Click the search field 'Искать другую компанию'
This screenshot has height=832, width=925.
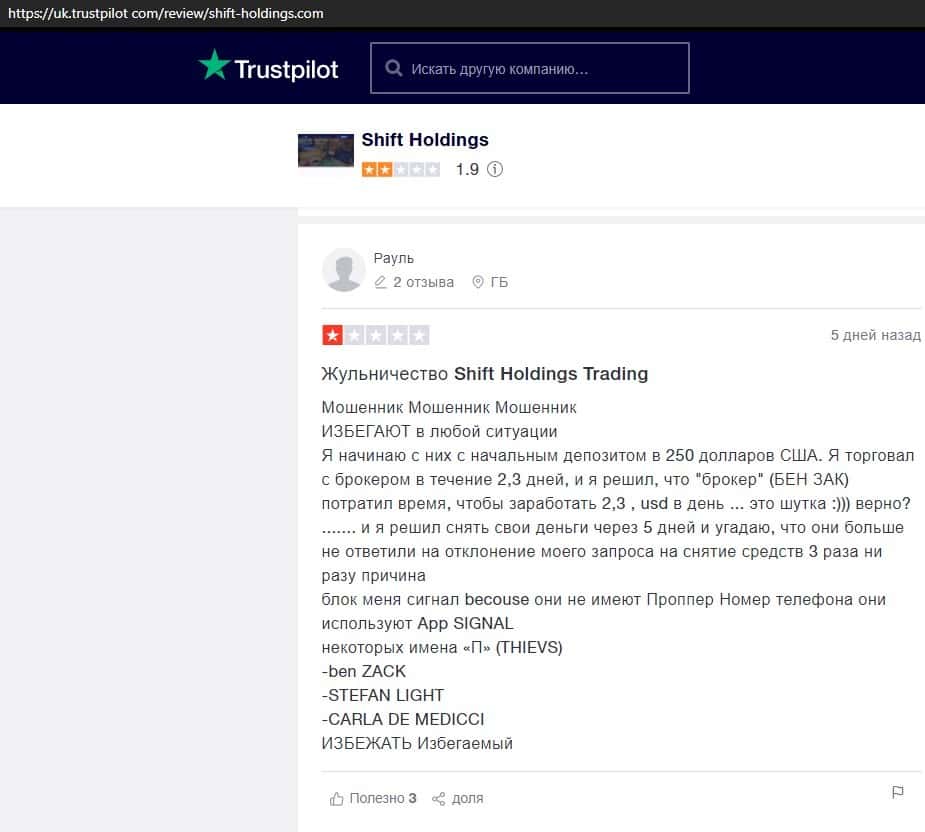tap(529, 68)
